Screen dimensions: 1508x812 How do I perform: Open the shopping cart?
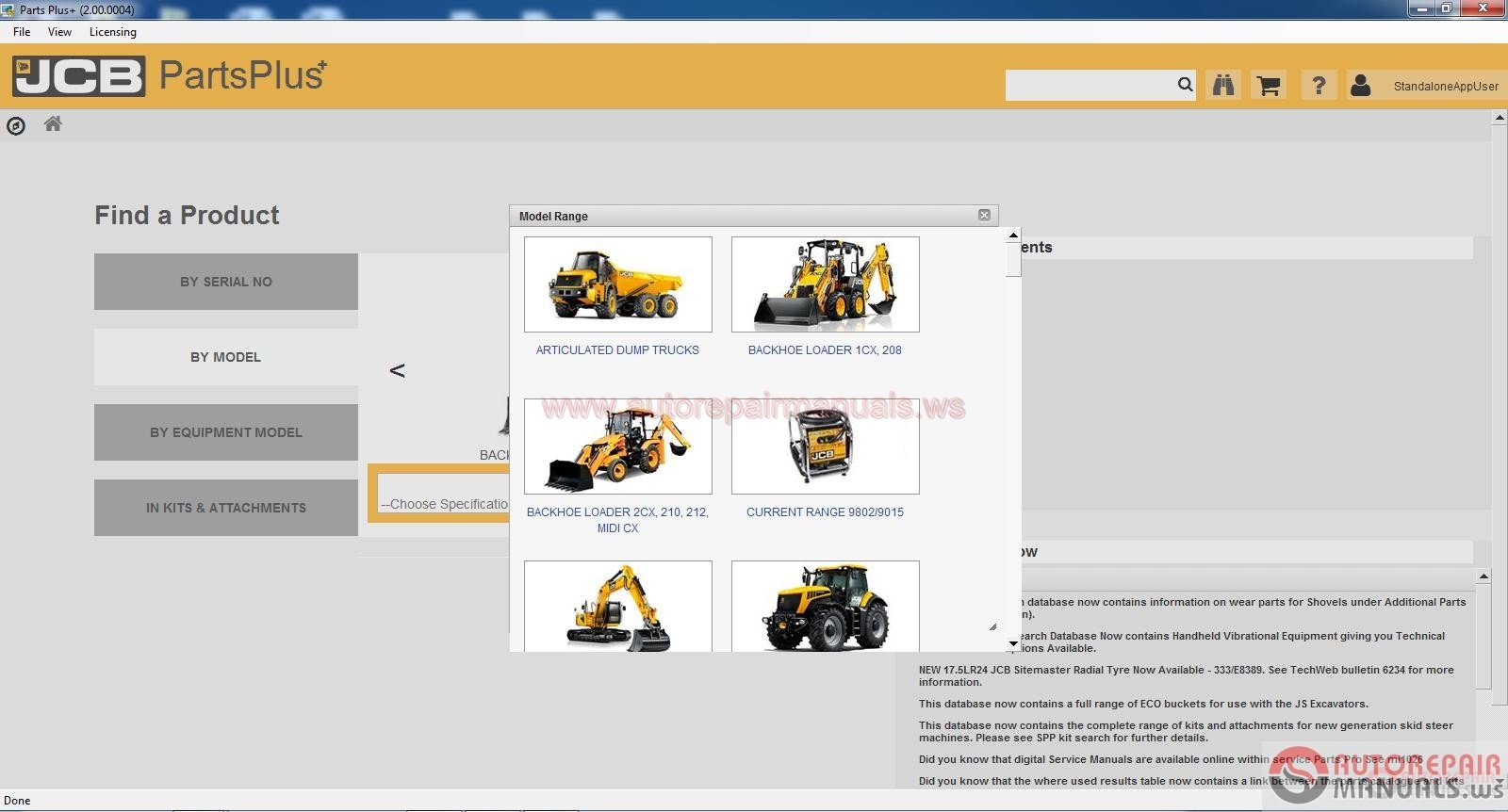(1270, 86)
